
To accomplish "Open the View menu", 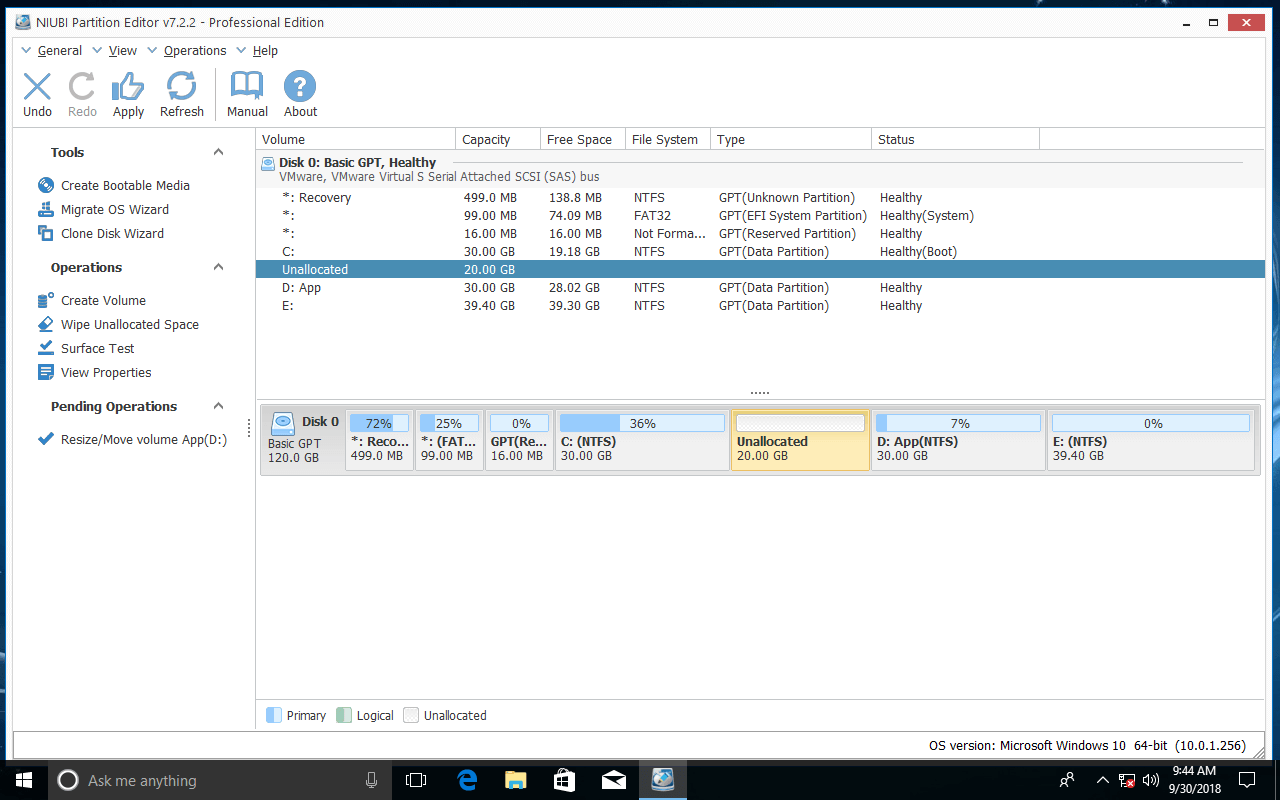I will pos(123,50).
